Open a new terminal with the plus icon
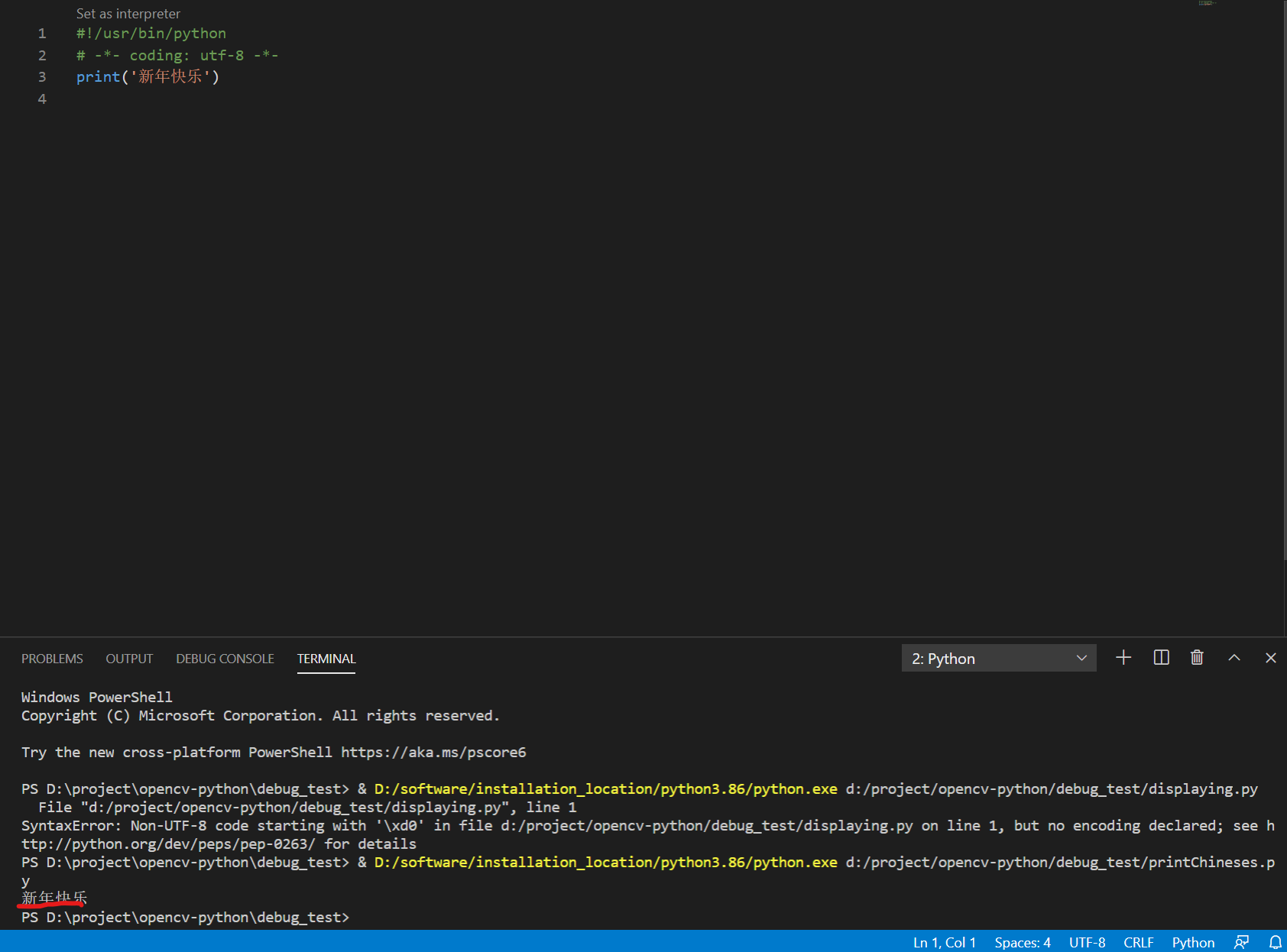 tap(1123, 657)
